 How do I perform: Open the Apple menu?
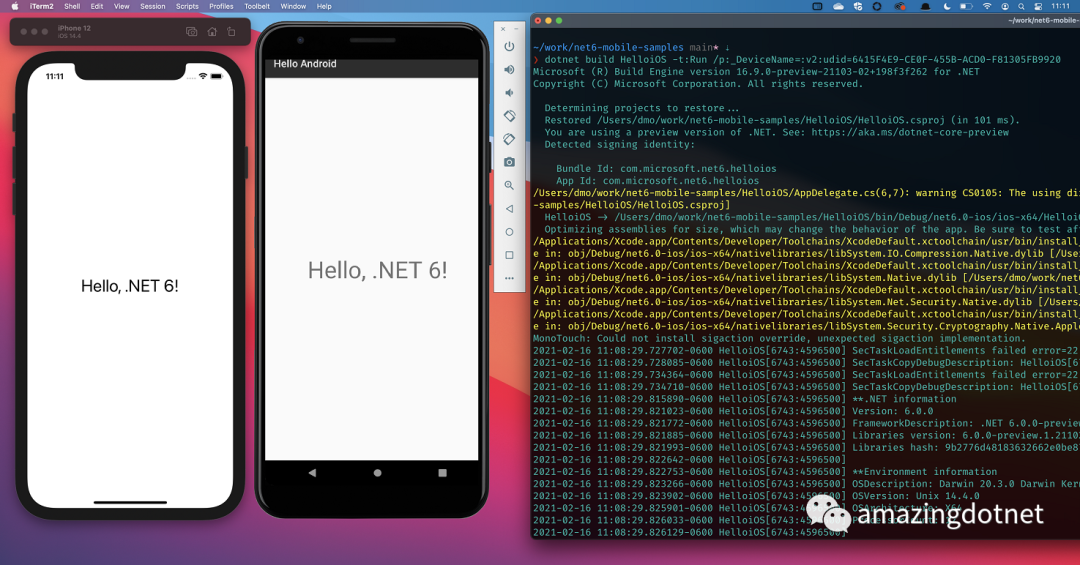pos(14,6)
